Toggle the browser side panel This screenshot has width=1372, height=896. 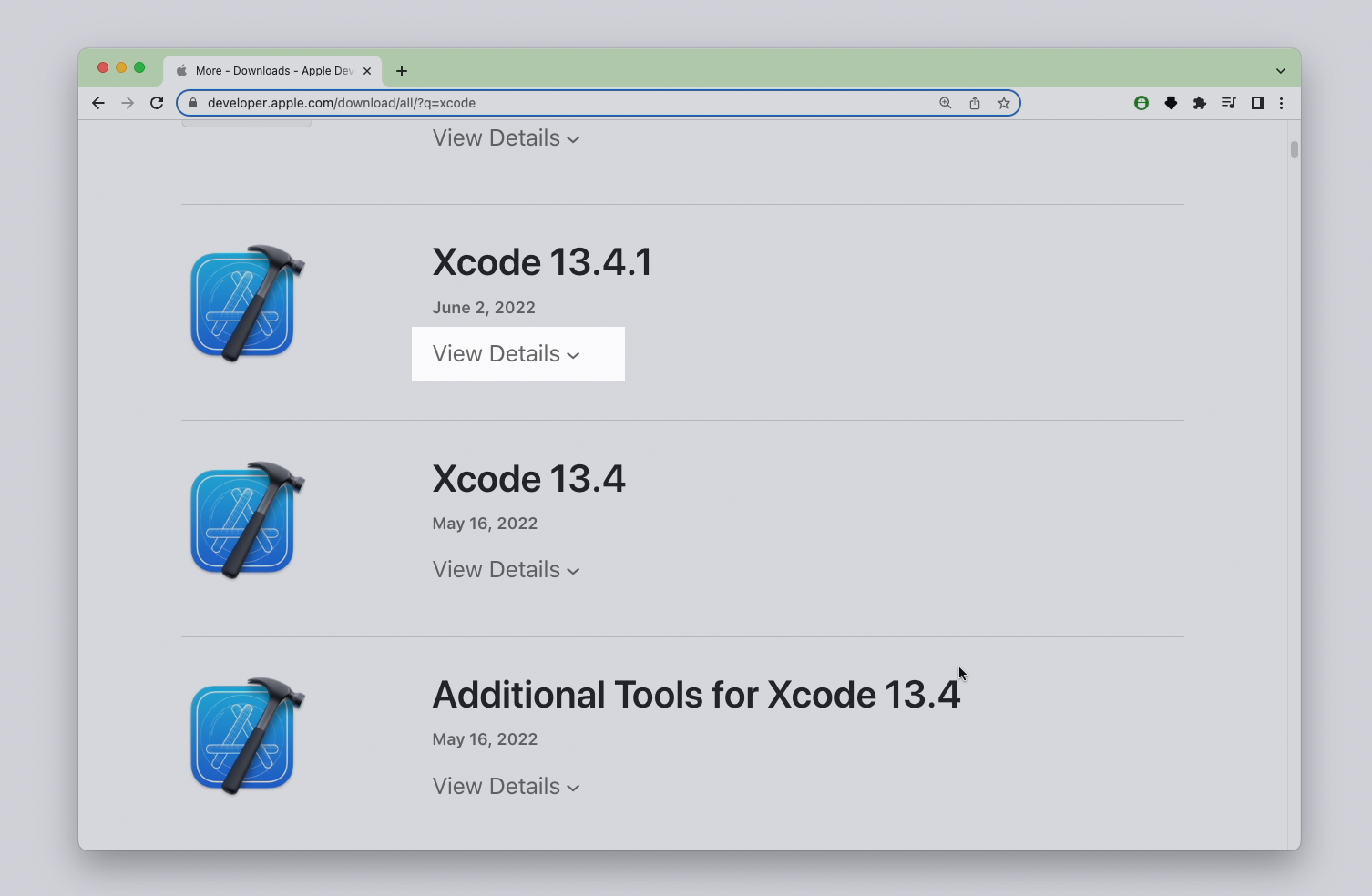pos(1258,103)
